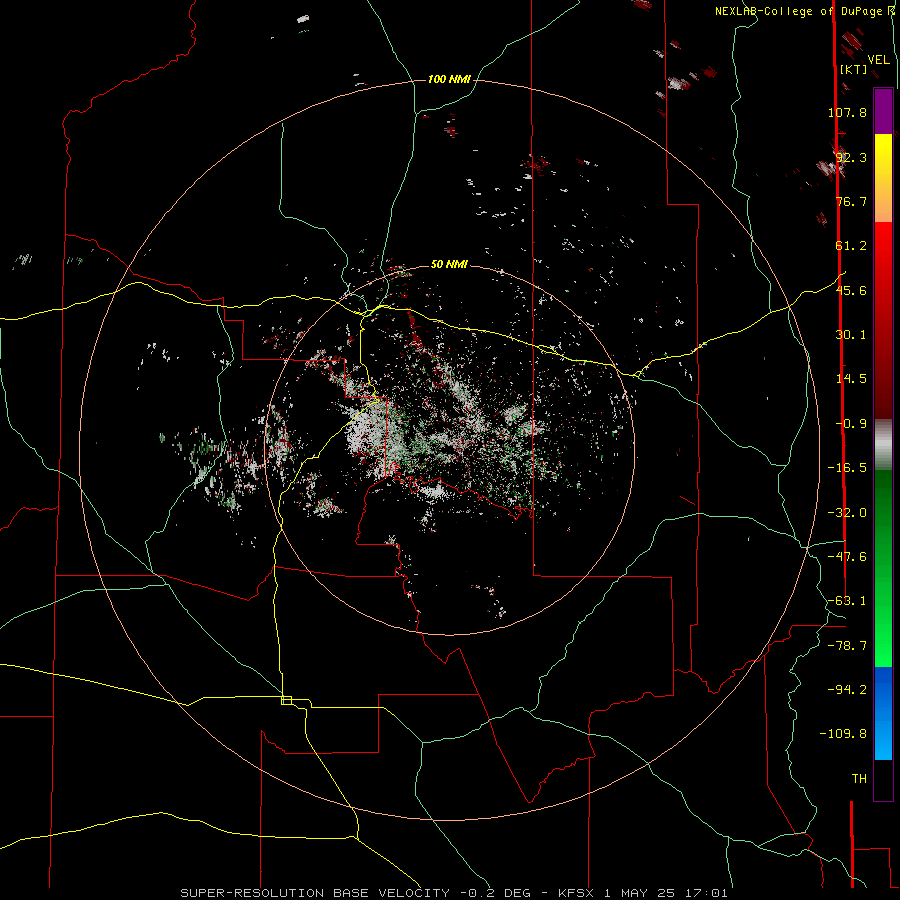Click the [KT] units label
This screenshot has height=900, width=900.
(853, 69)
